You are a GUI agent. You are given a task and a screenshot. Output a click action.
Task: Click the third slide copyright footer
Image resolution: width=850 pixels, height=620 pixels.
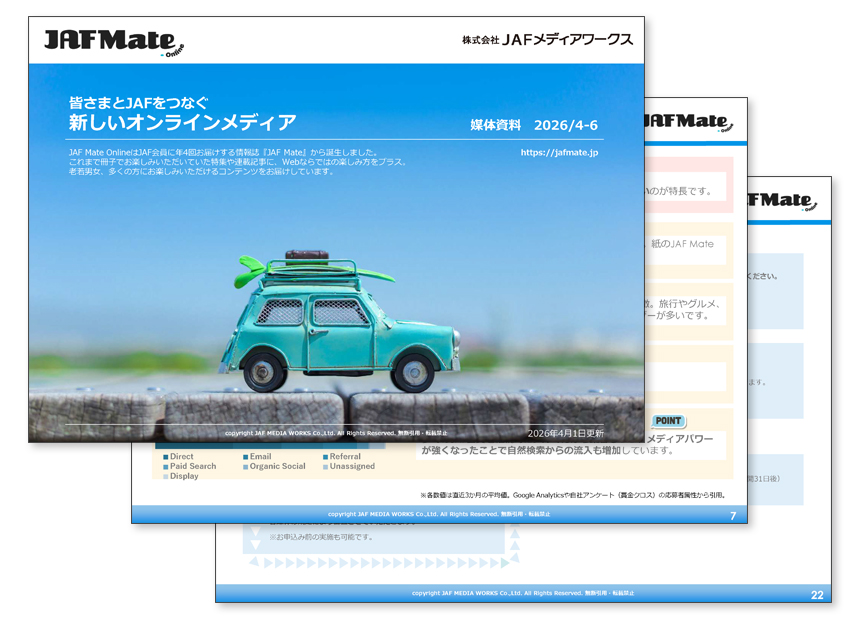tap(523, 593)
